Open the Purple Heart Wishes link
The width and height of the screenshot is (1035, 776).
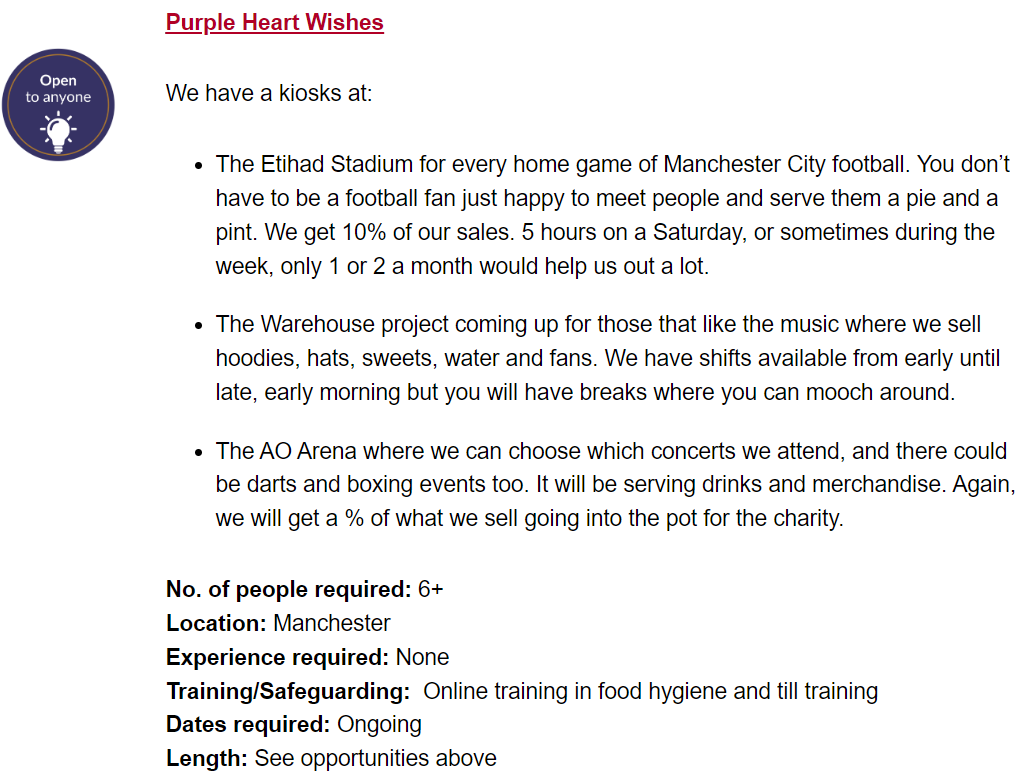click(x=275, y=22)
